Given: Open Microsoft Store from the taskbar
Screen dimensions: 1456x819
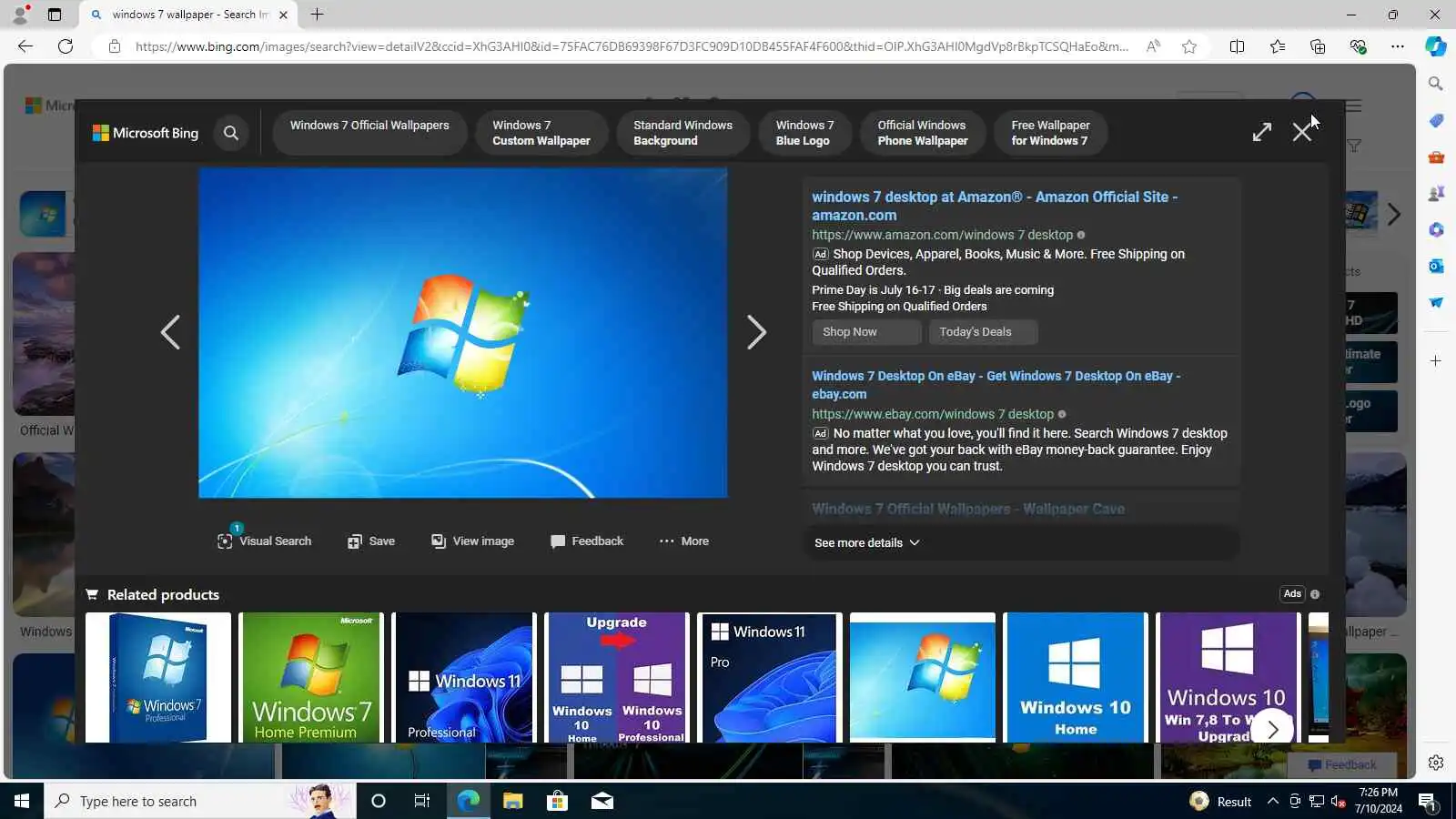Looking at the screenshot, I should tap(557, 801).
